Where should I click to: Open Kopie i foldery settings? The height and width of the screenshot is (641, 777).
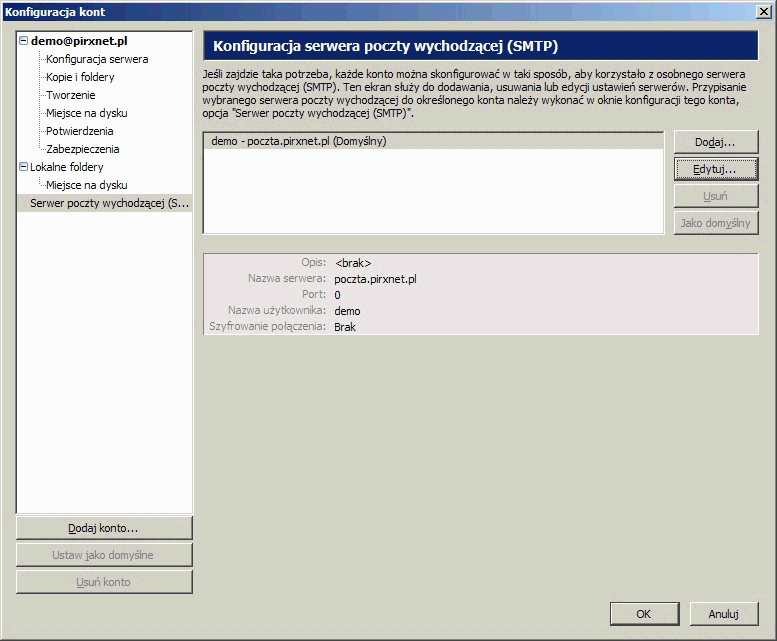[x=80, y=77]
